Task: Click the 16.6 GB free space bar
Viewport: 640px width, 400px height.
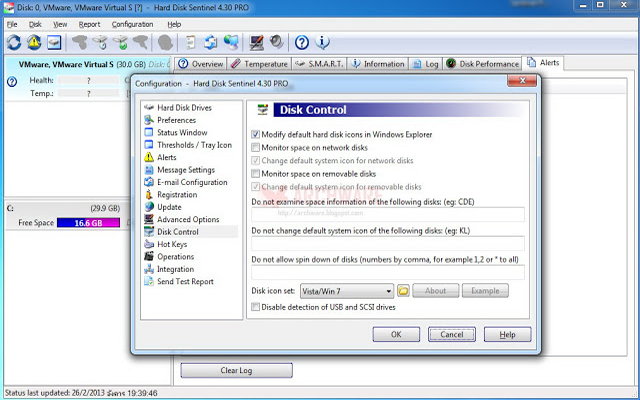Action: [88, 223]
